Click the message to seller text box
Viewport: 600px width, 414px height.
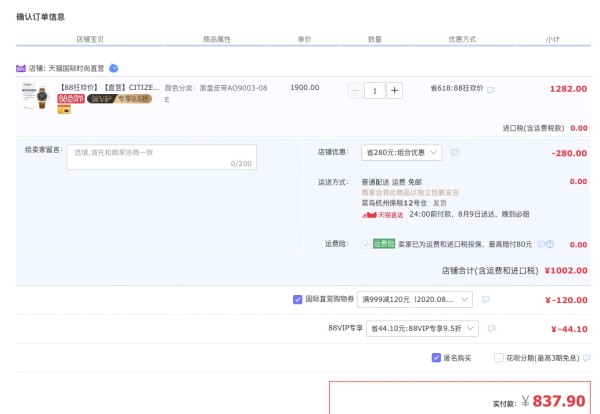[x=162, y=157]
